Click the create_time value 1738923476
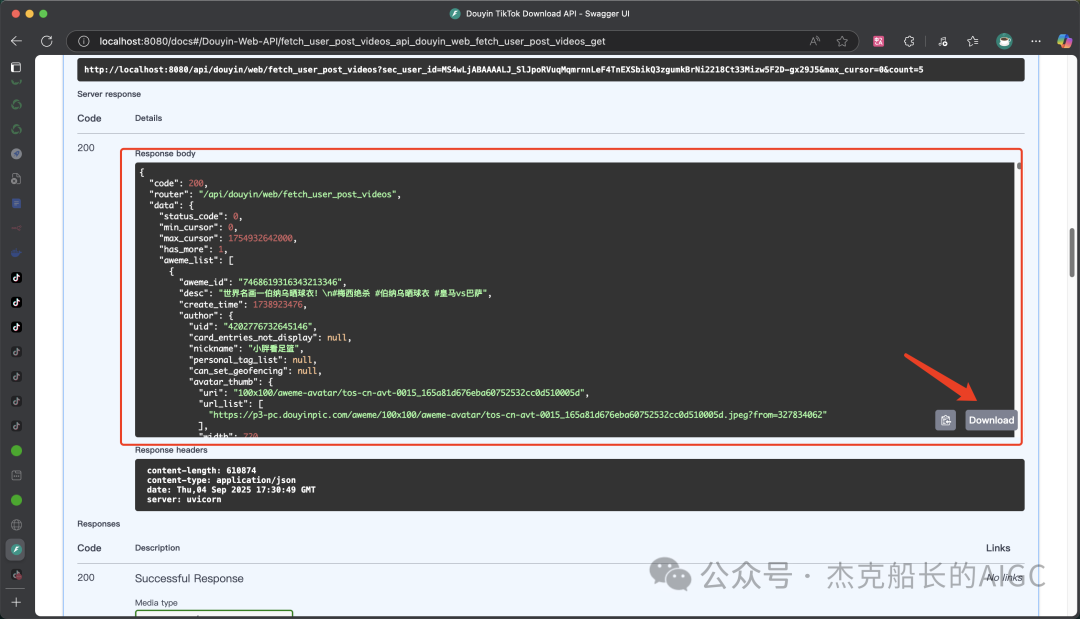This screenshot has height=619, width=1080. pos(278,304)
